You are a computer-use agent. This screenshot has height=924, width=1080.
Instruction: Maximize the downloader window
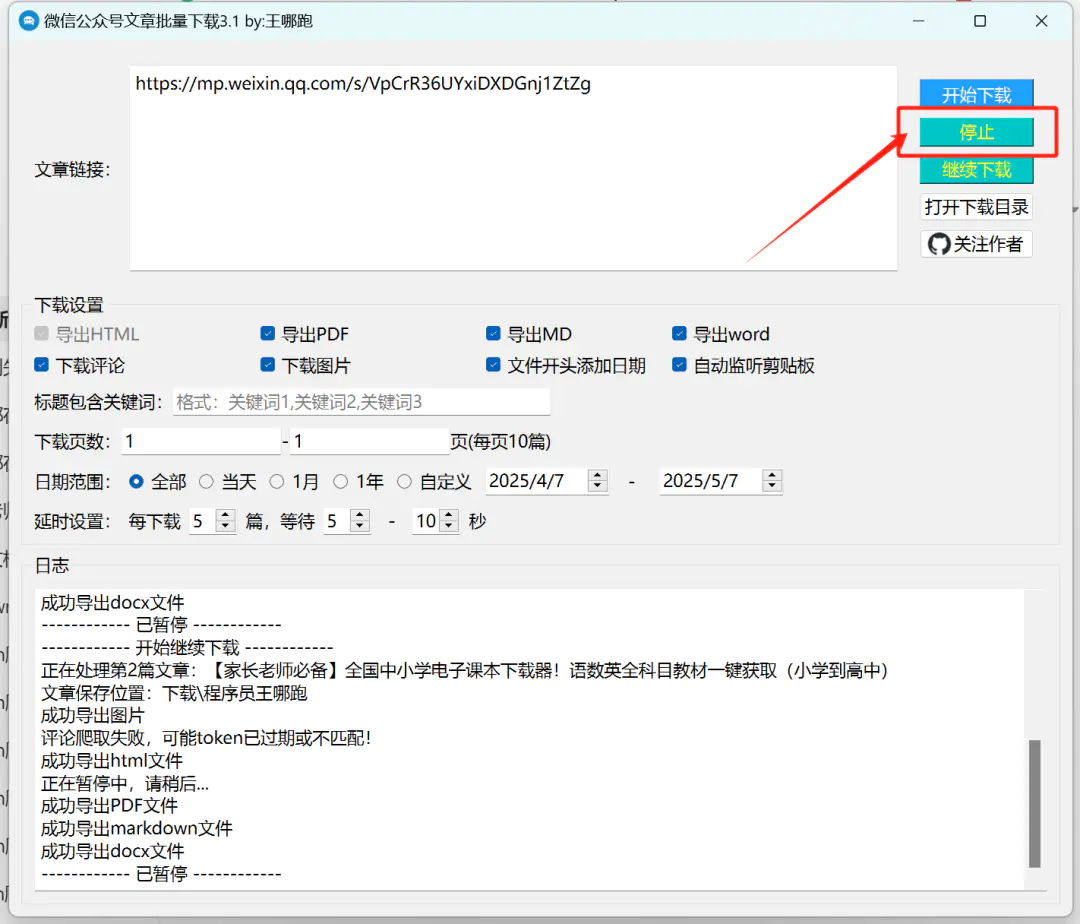click(980, 21)
